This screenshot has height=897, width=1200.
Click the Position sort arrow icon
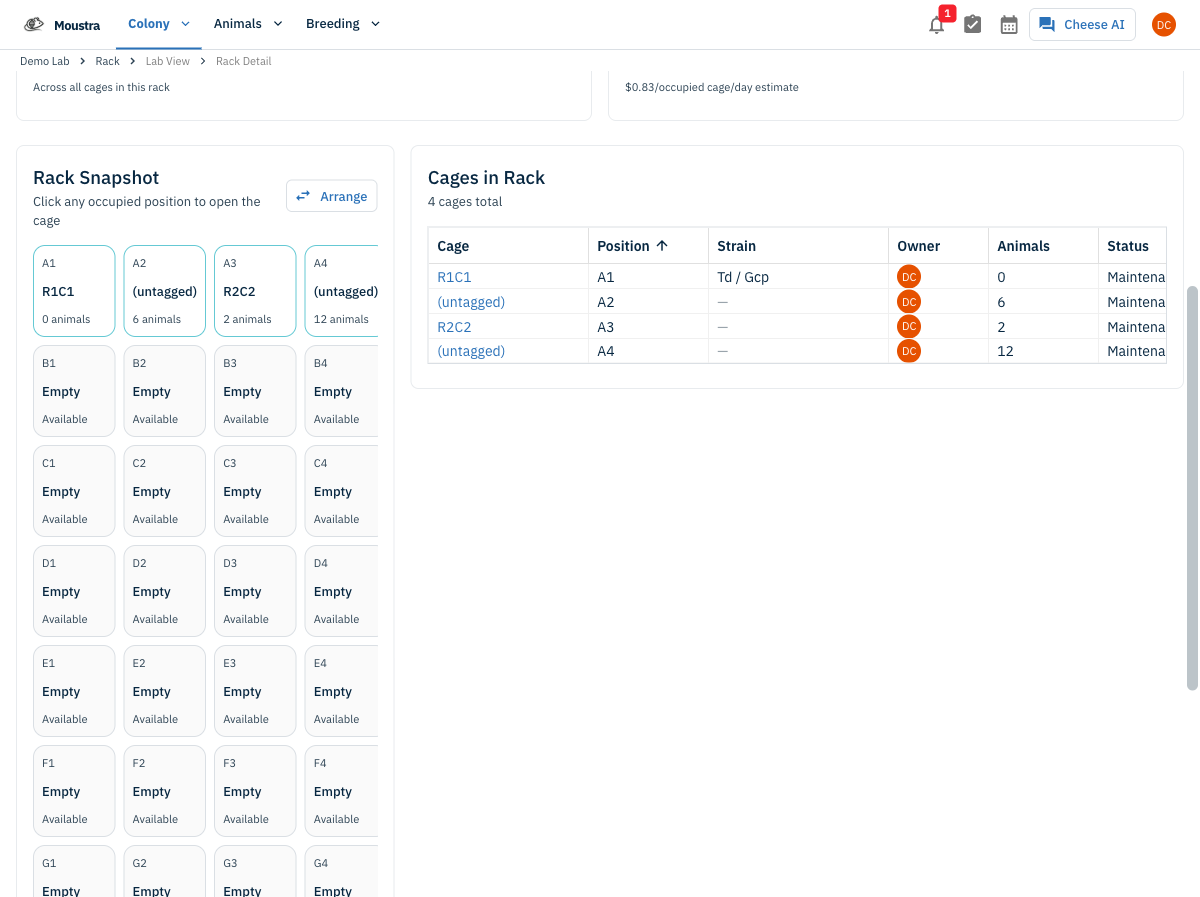(x=662, y=246)
